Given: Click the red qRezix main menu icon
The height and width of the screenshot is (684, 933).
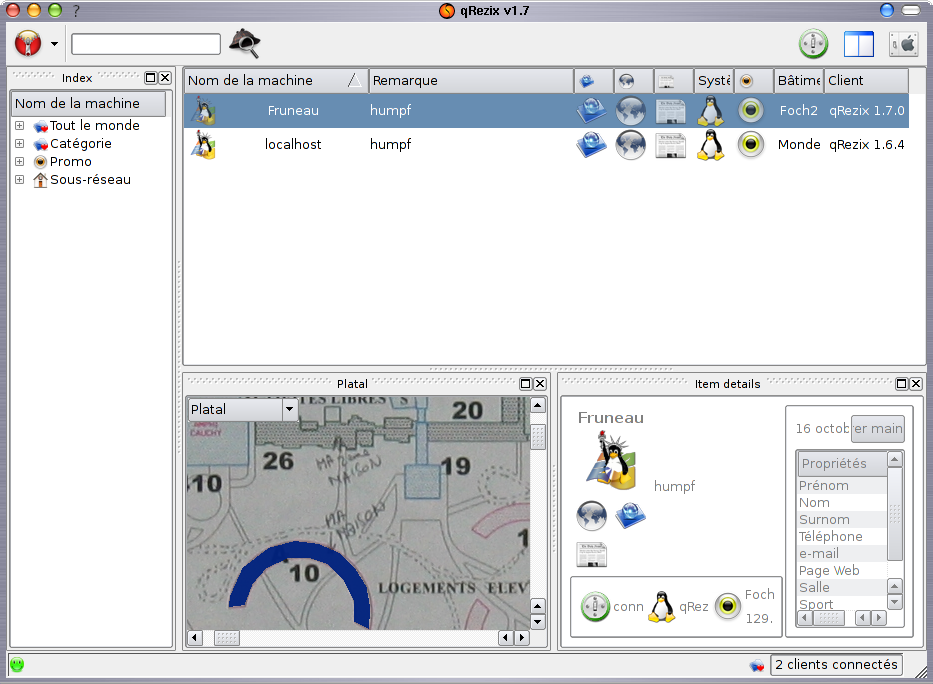Looking at the screenshot, I should pos(28,43).
